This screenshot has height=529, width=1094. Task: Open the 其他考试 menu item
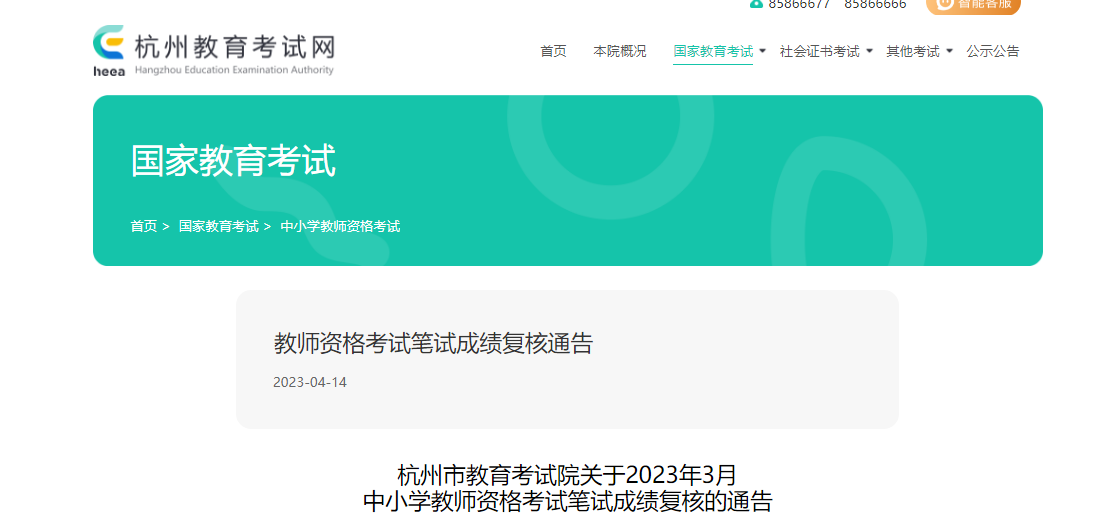[913, 51]
